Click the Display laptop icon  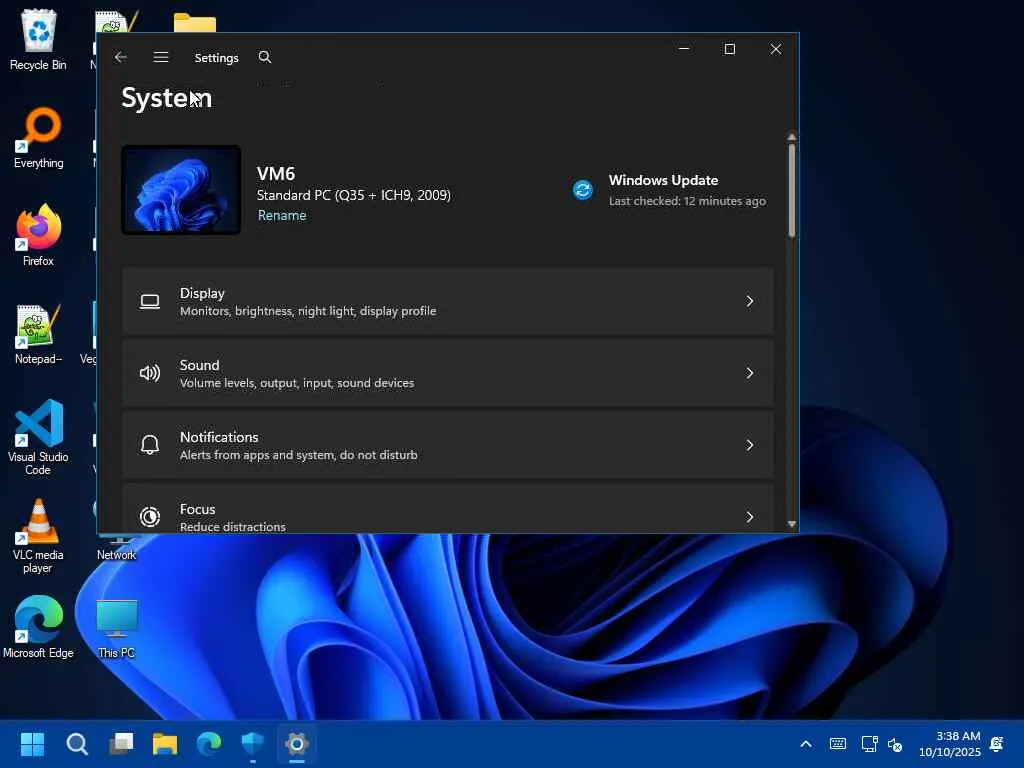pos(150,301)
